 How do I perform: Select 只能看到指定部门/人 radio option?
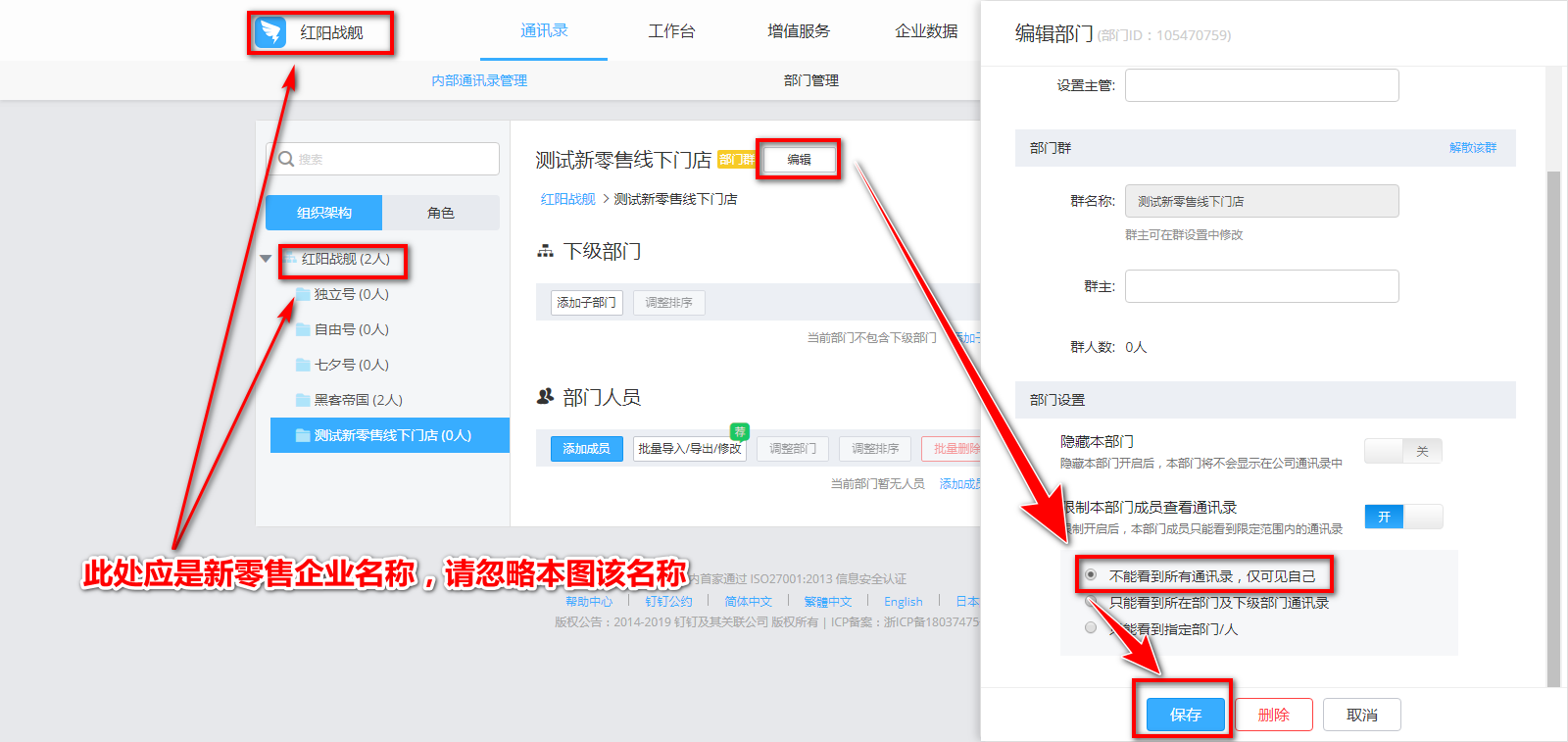(x=1091, y=628)
